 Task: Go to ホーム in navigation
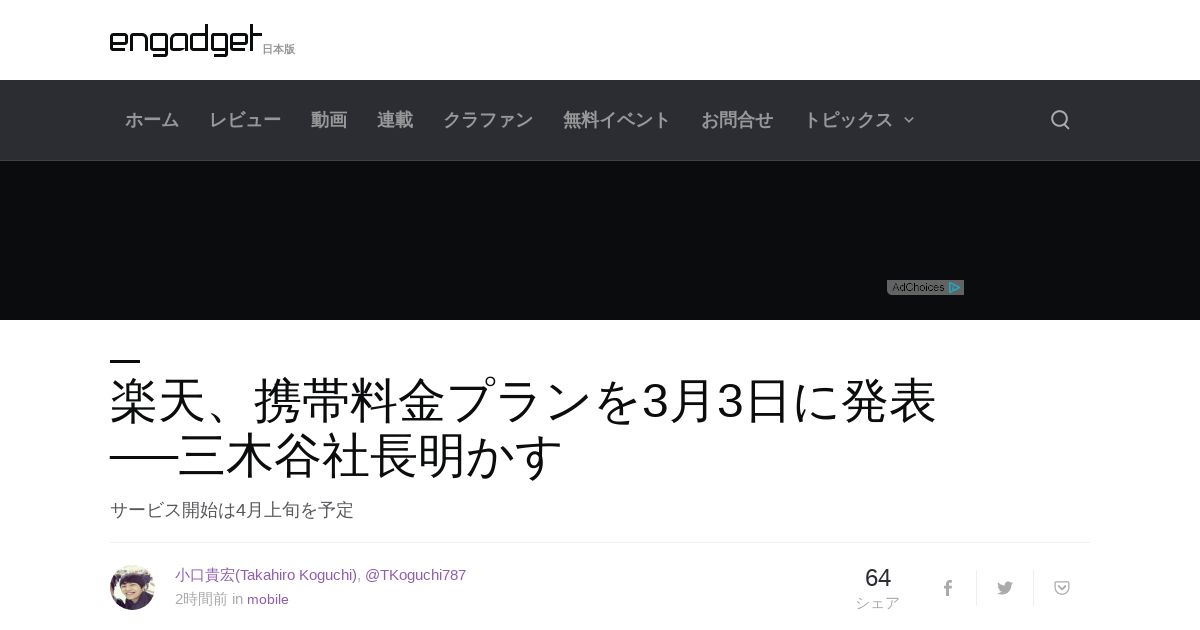tap(152, 120)
